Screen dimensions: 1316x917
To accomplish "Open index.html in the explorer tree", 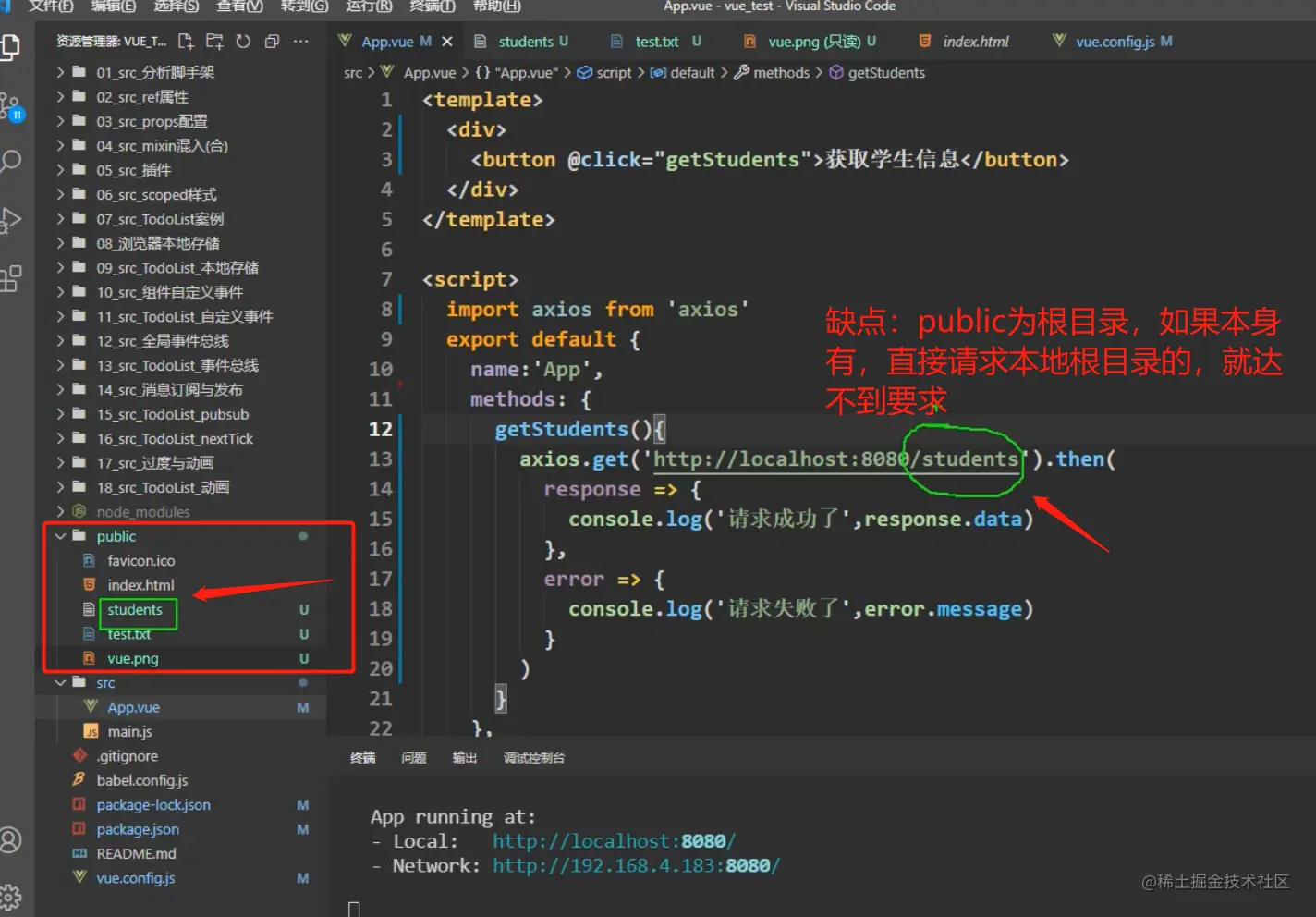I will coord(180,585).
